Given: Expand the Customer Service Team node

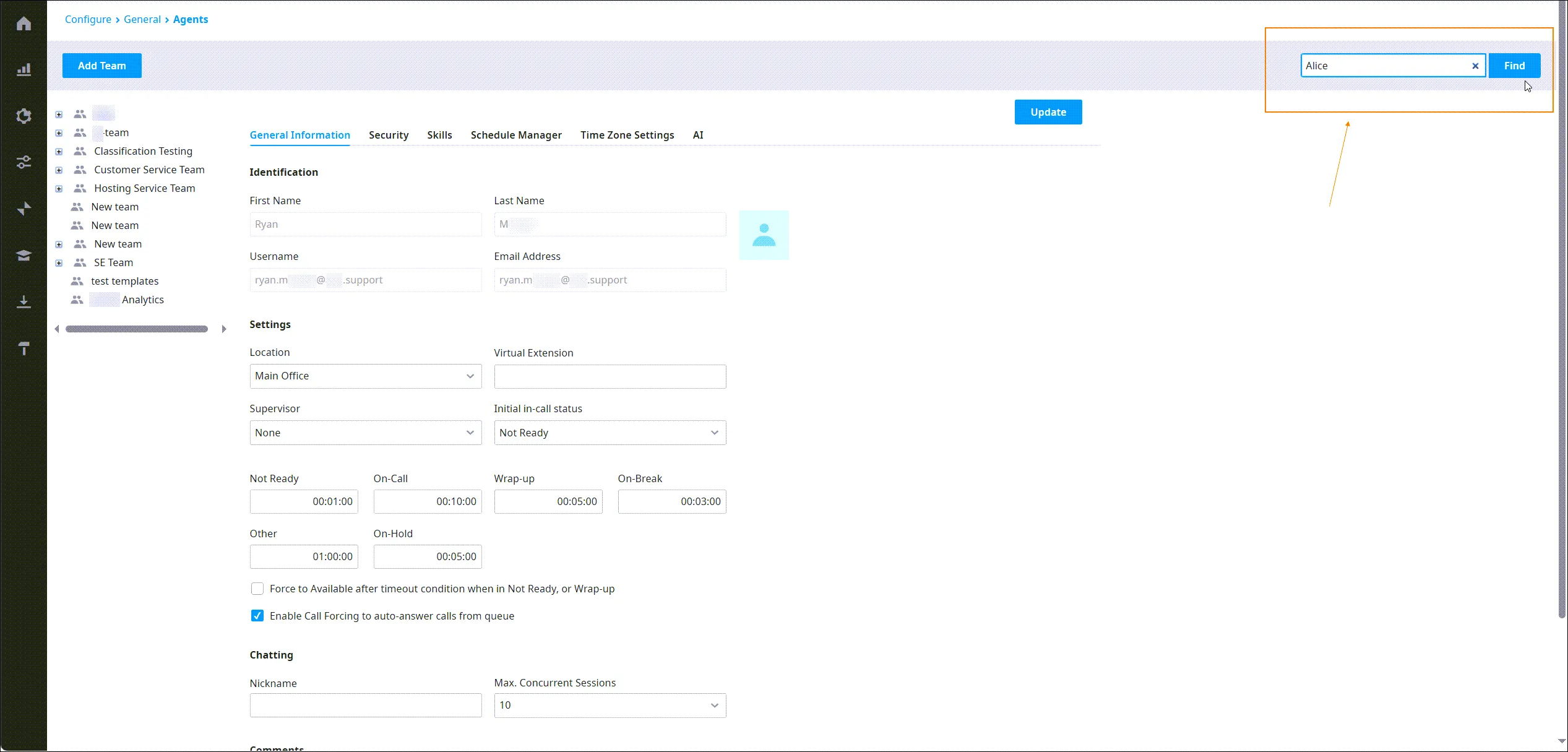Looking at the screenshot, I should click(x=59, y=170).
